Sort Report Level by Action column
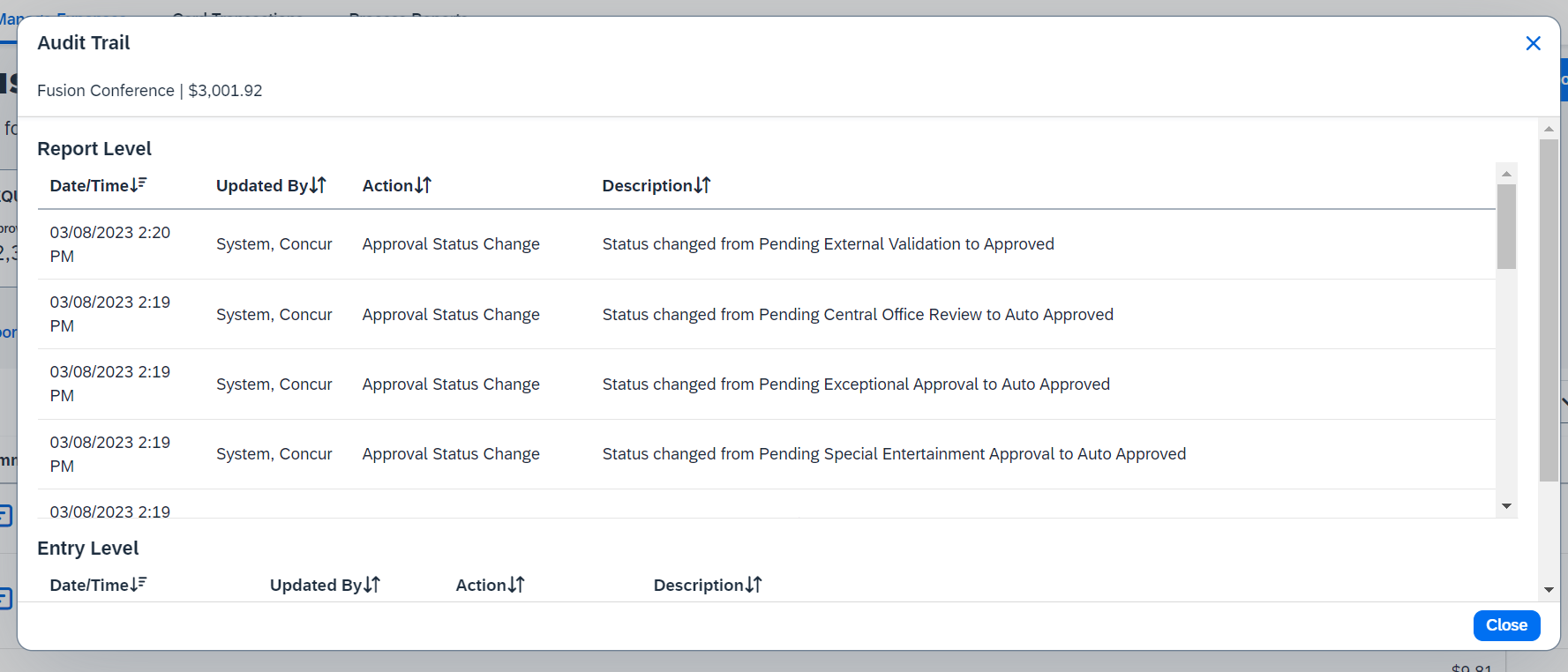1568x672 pixels. (396, 186)
